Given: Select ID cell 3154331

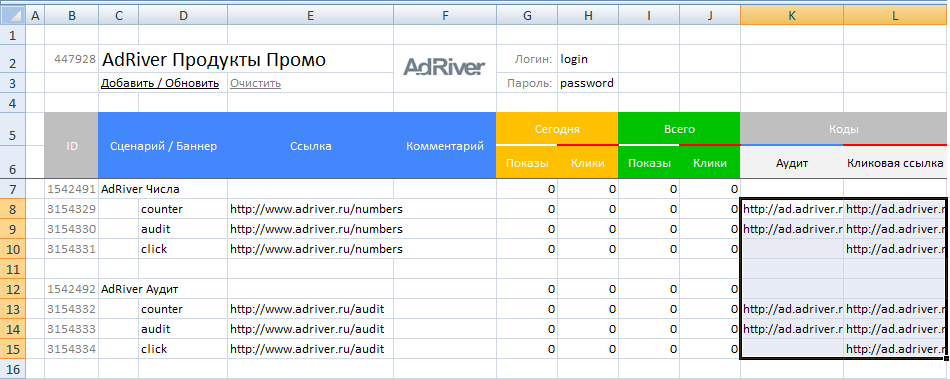Looking at the screenshot, I should click(71, 249).
